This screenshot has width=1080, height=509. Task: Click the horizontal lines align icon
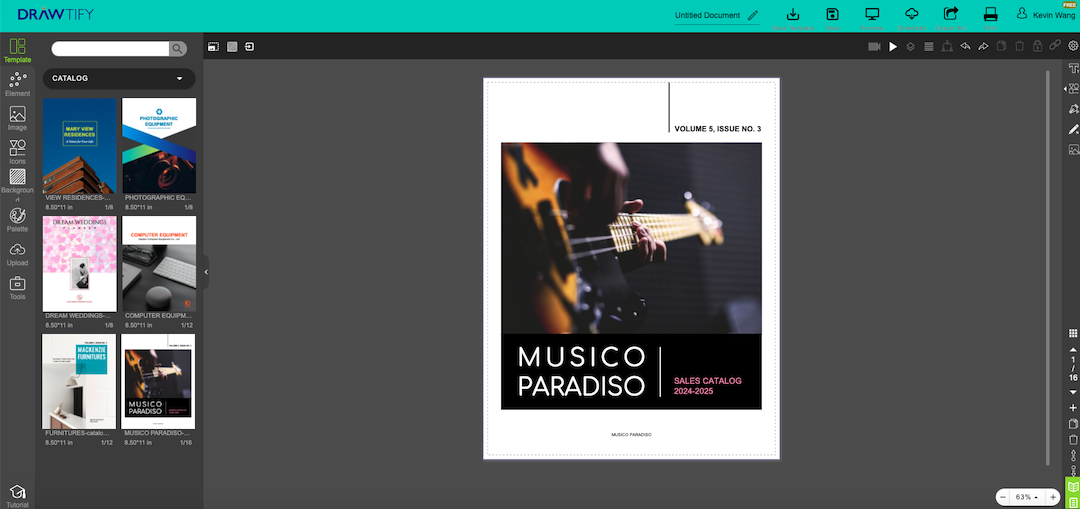928,47
